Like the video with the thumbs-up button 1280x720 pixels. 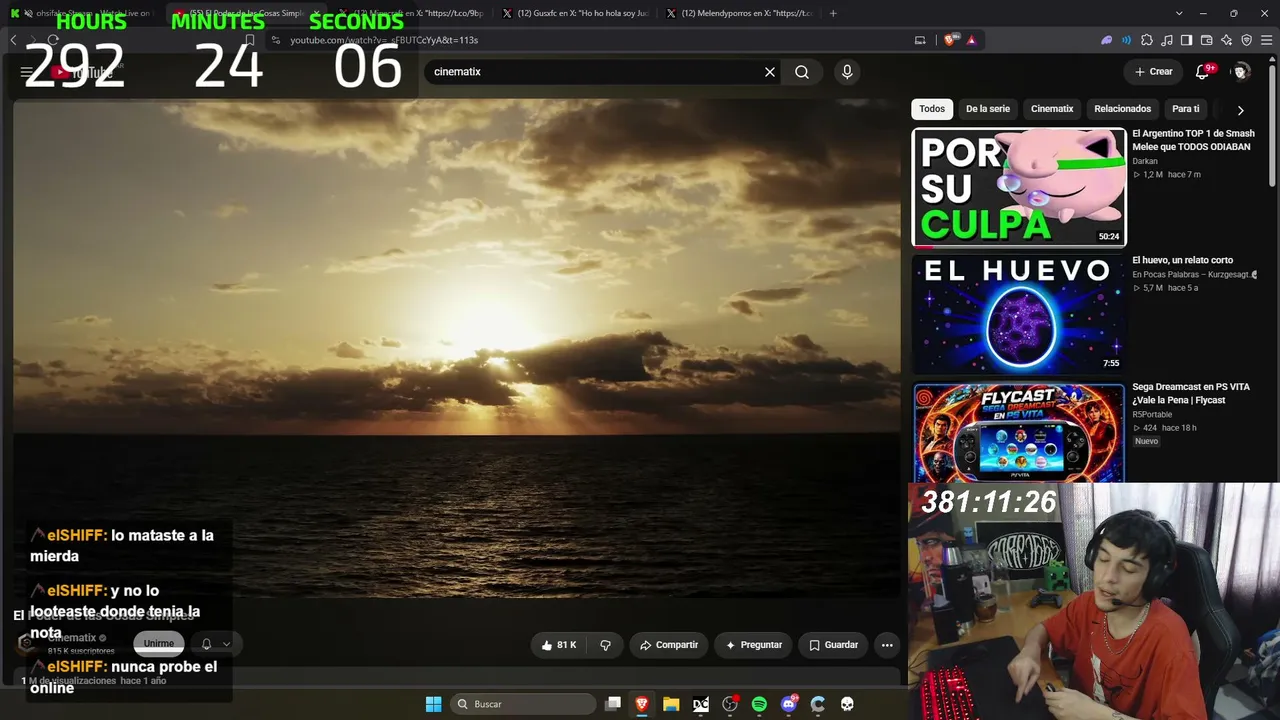558,645
